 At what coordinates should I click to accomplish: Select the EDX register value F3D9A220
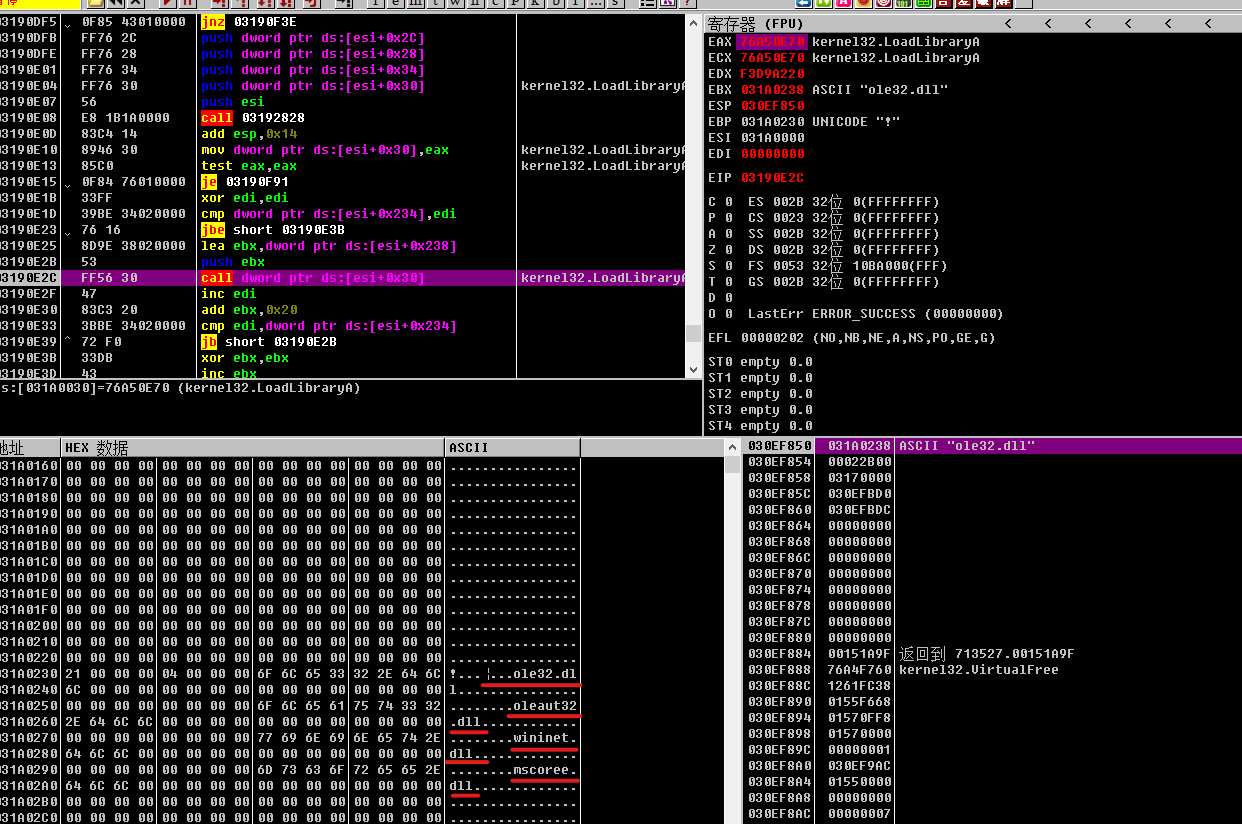(x=772, y=74)
